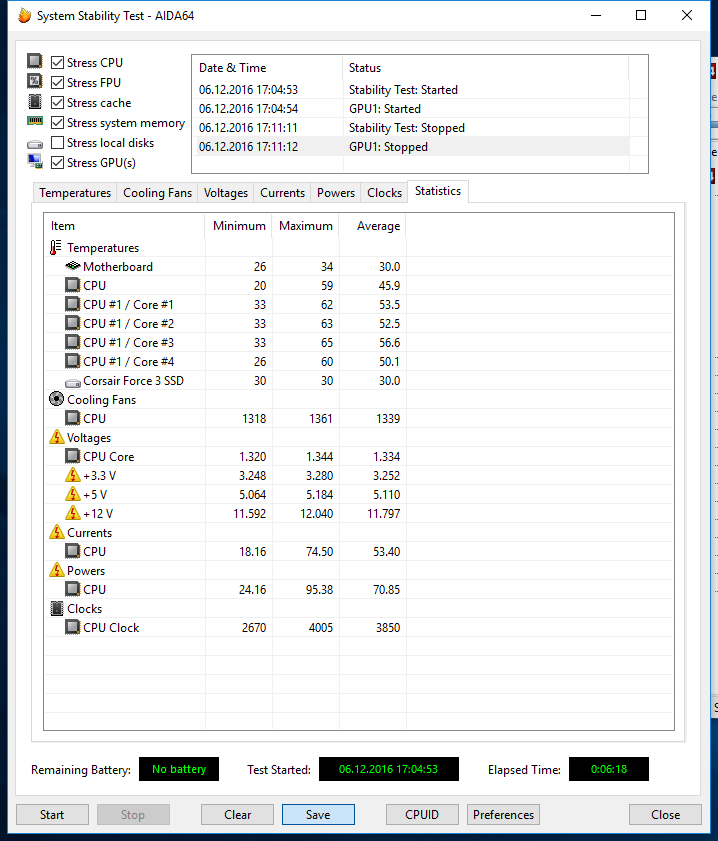
Task: Click the warning icon of Powers group
Action: [x=56, y=570]
